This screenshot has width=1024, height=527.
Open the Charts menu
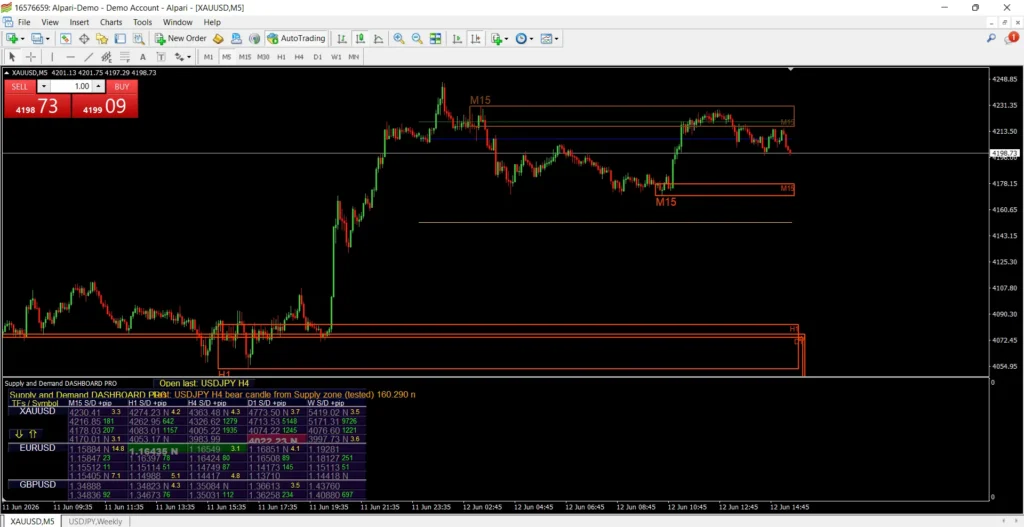(111, 22)
